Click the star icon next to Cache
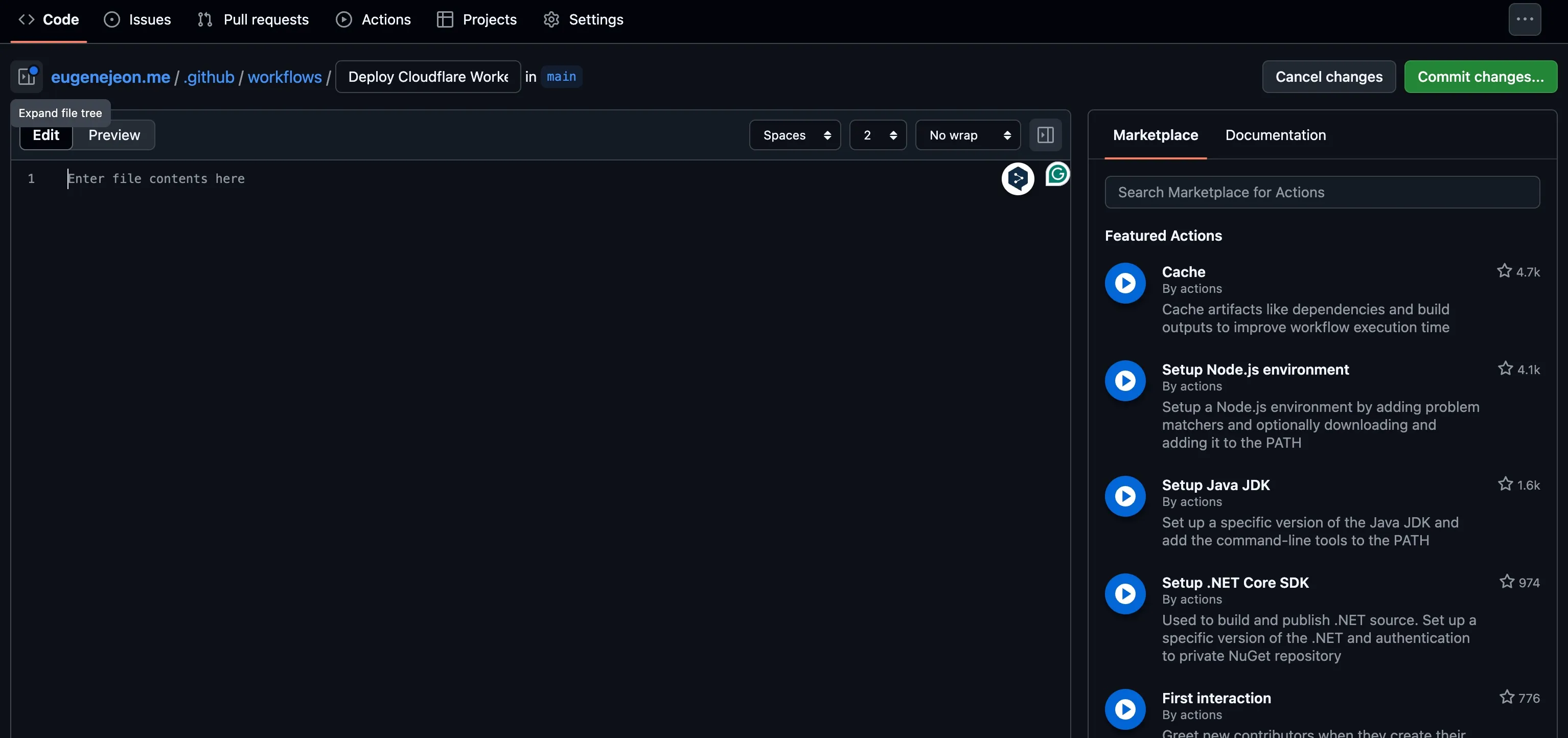This screenshot has height=738, width=1568. click(1504, 271)
